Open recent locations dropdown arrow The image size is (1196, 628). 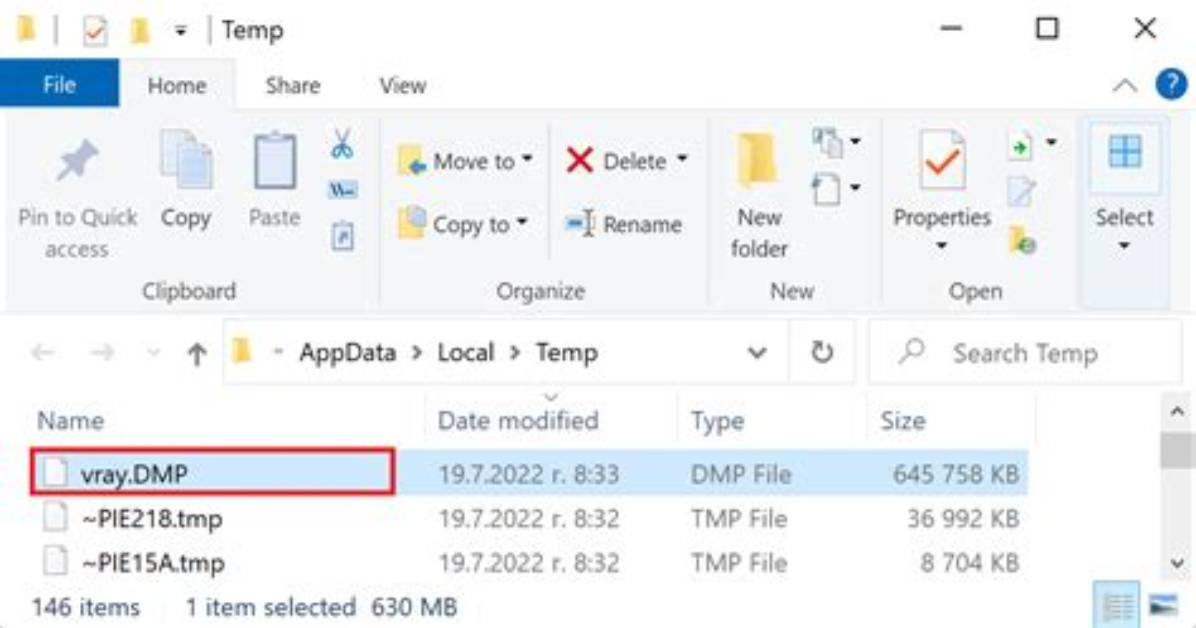(x=153, y=353)
